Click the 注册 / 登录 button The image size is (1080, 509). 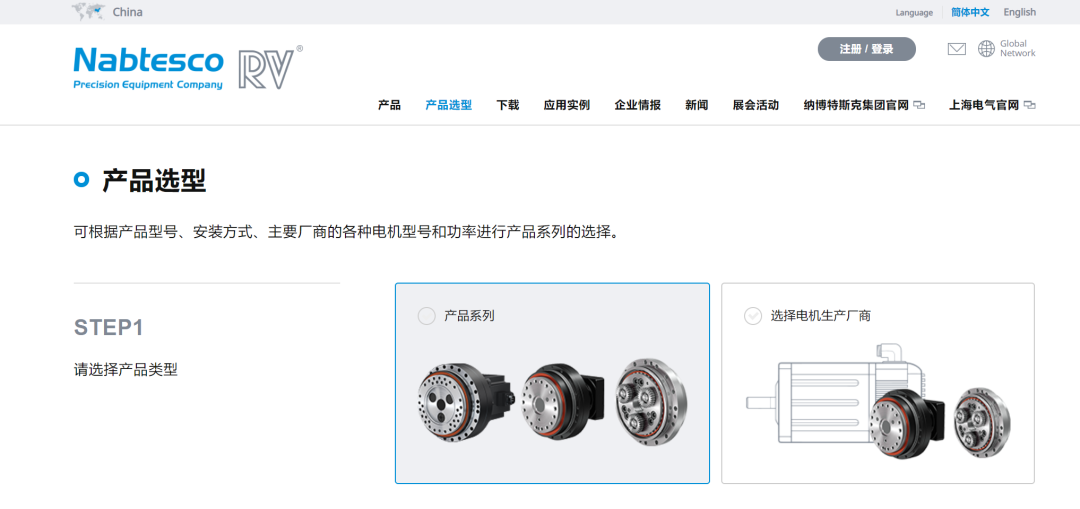coord(866,49)
